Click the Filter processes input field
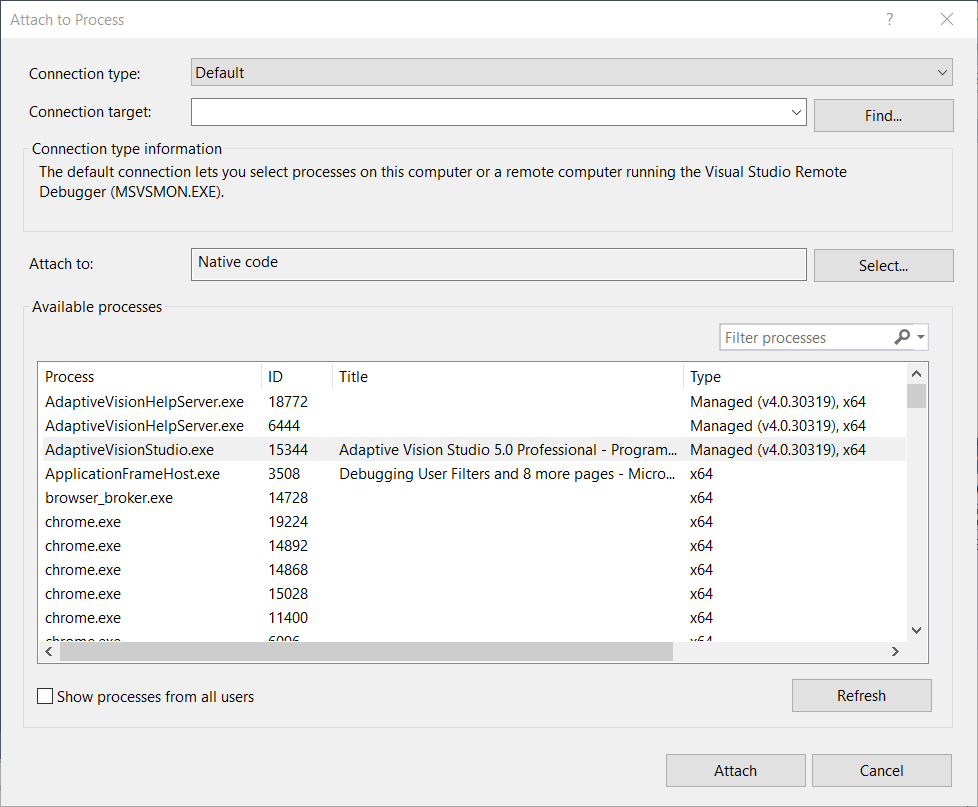Screen dimensions: 978x807 tap(803, 337)
